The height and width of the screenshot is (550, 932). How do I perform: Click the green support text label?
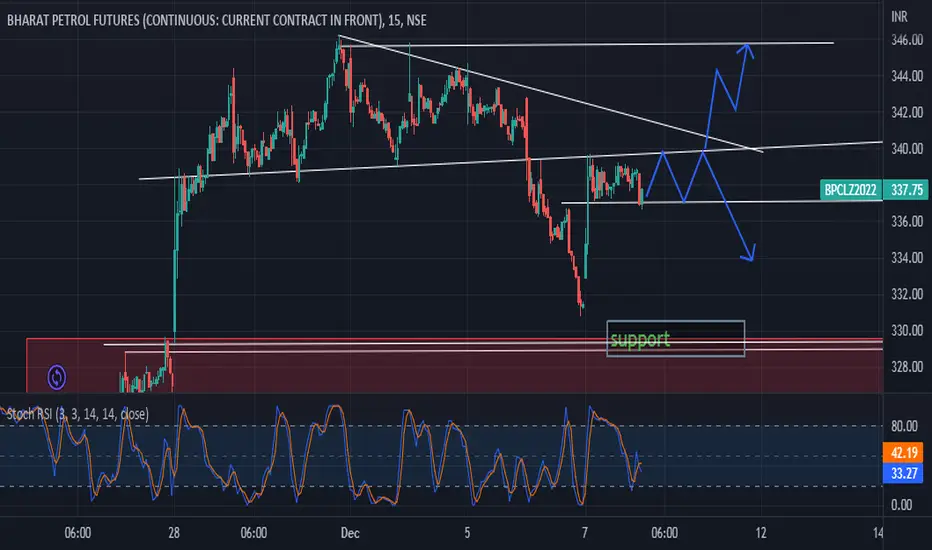pyautogui.click(x=640, y=340)
